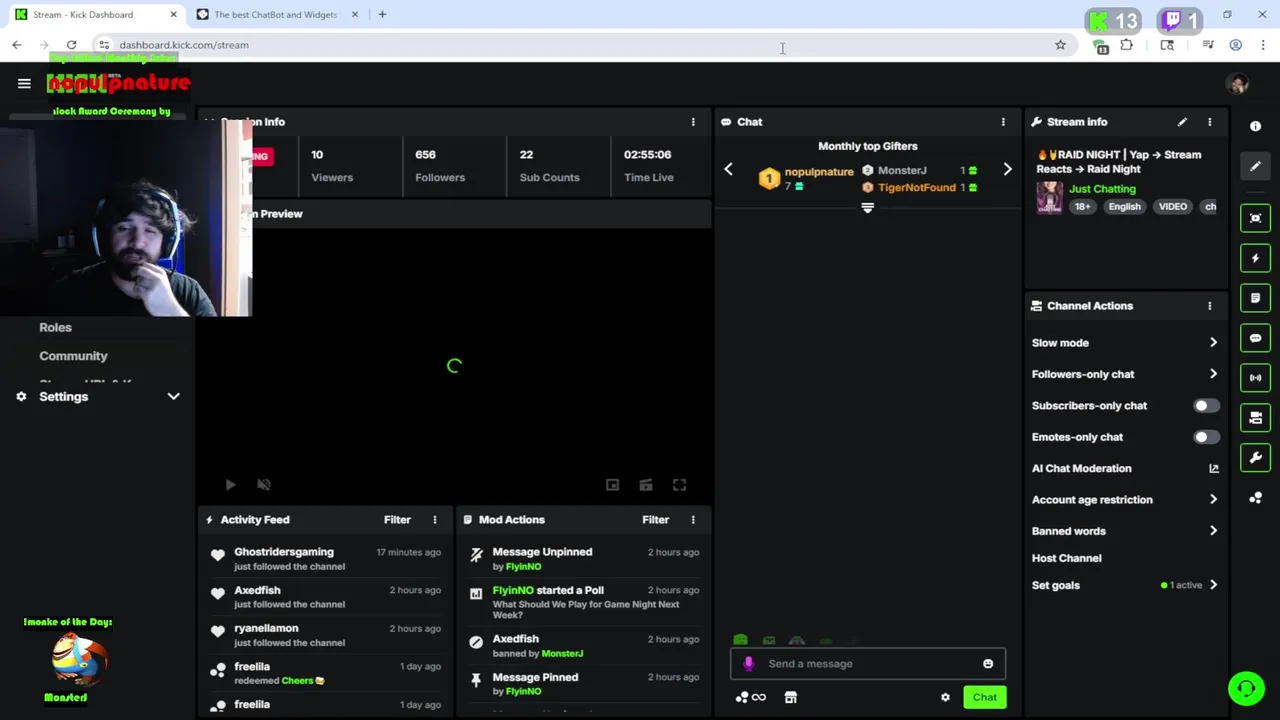1280x720 pixels.
Task: Open the Community sidebar item
Action: tap(73, 356)
